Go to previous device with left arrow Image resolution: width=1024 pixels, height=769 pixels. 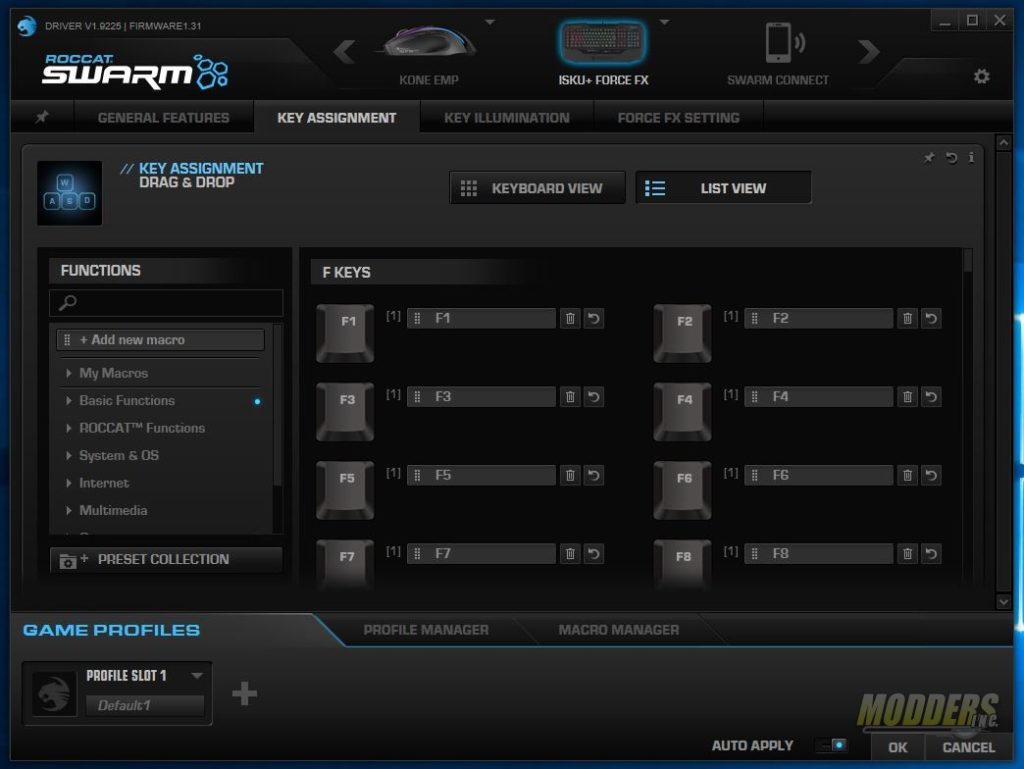pos(344,51)
